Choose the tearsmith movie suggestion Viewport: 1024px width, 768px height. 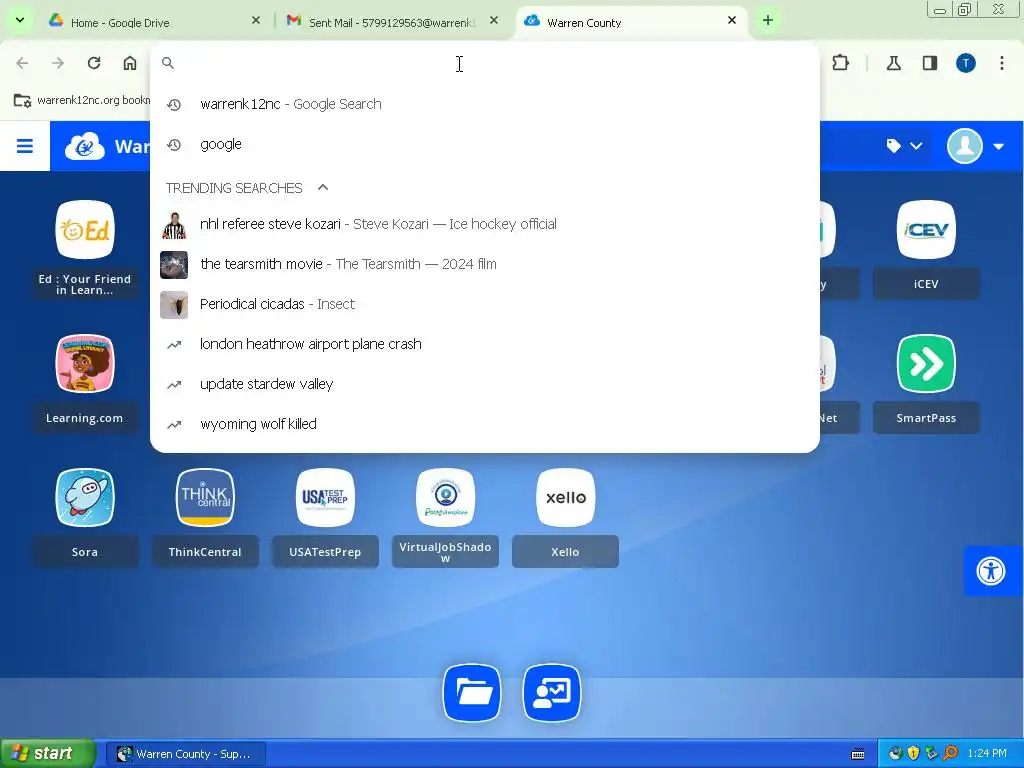click(x=485, y=264)
